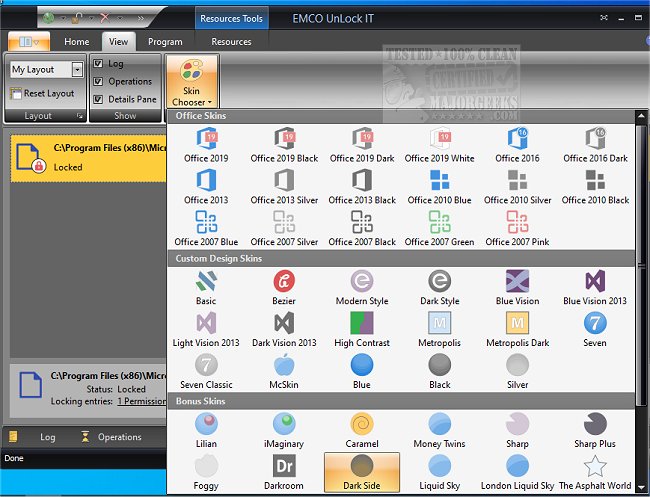Select The Asphalt World skin
The height and width of the screenshot is (497, 650).
(595, 472)
